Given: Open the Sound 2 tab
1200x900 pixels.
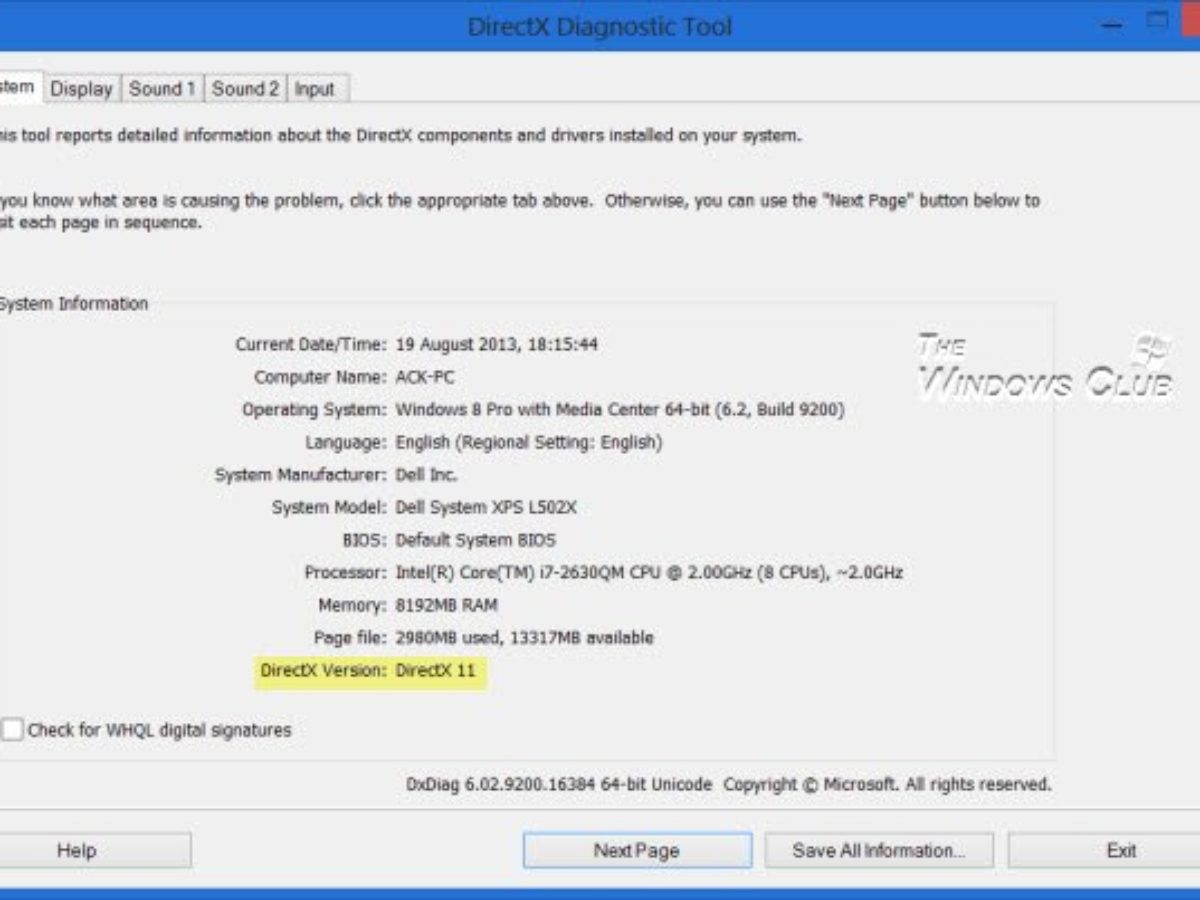Looking at the screenshot, I should [245, 88].
